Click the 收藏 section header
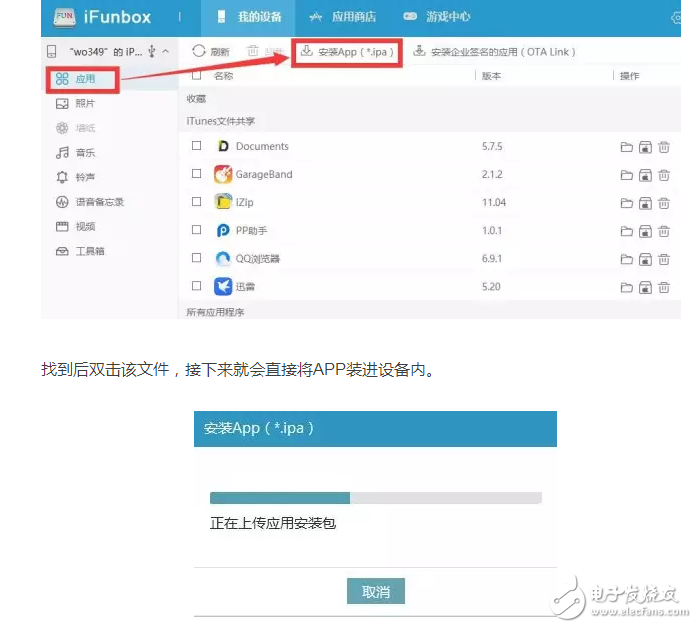697x628 pixels. [x=196, y=99]
